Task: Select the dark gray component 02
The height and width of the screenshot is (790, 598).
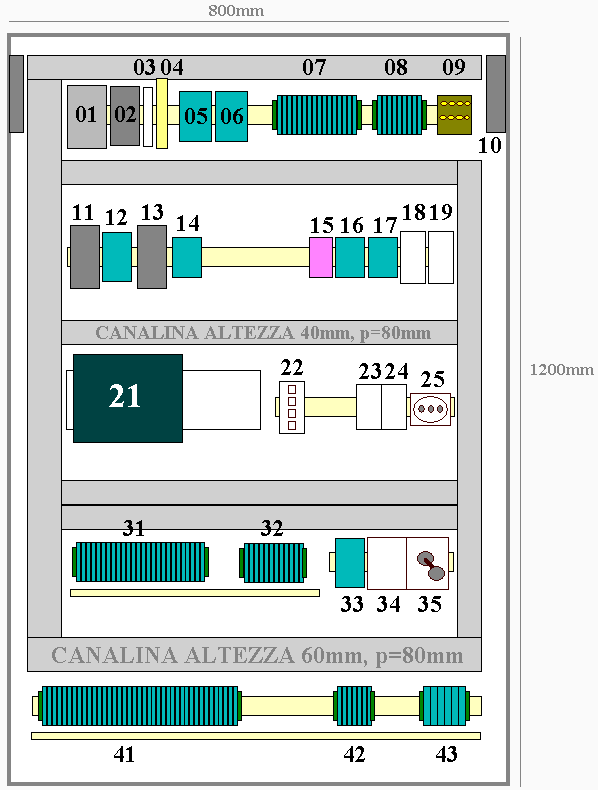Action: [125, 116]
